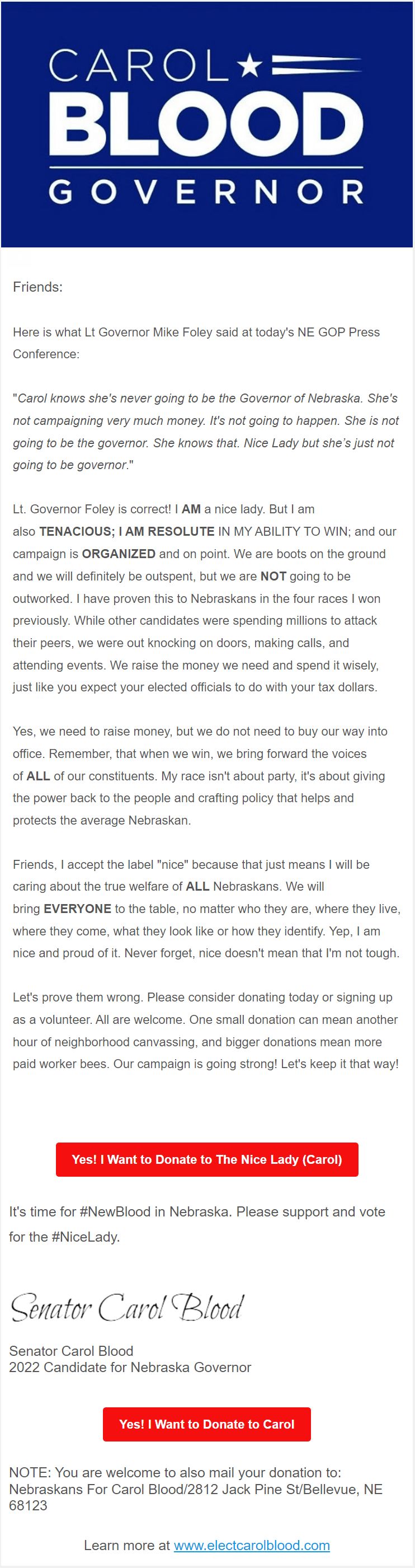The width and height of the screenshot is (415, 1568).
Task: Click '2022 Candidate for Nebraska Governor' line
Action: (130, 1367)
